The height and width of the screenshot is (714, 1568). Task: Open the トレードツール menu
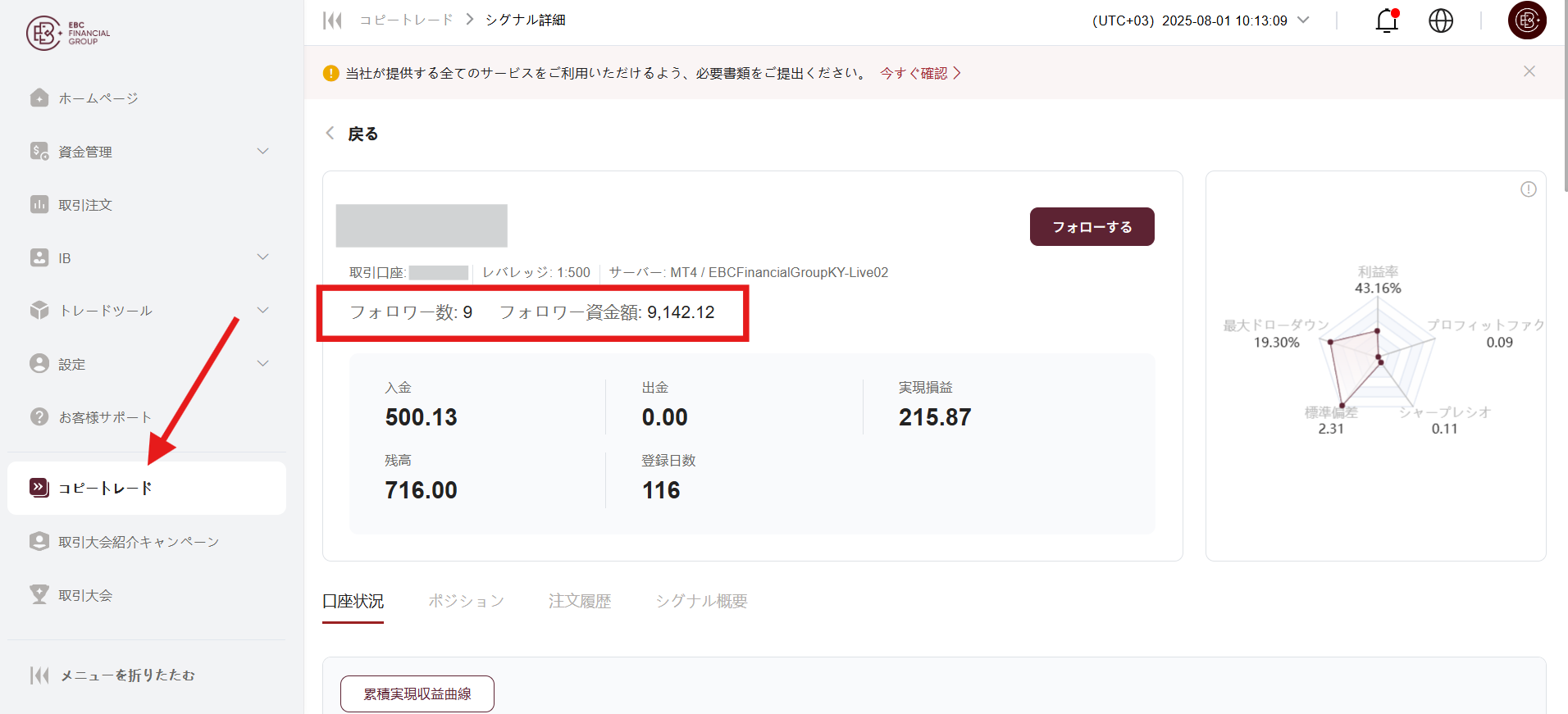click(x=147, y=311)
